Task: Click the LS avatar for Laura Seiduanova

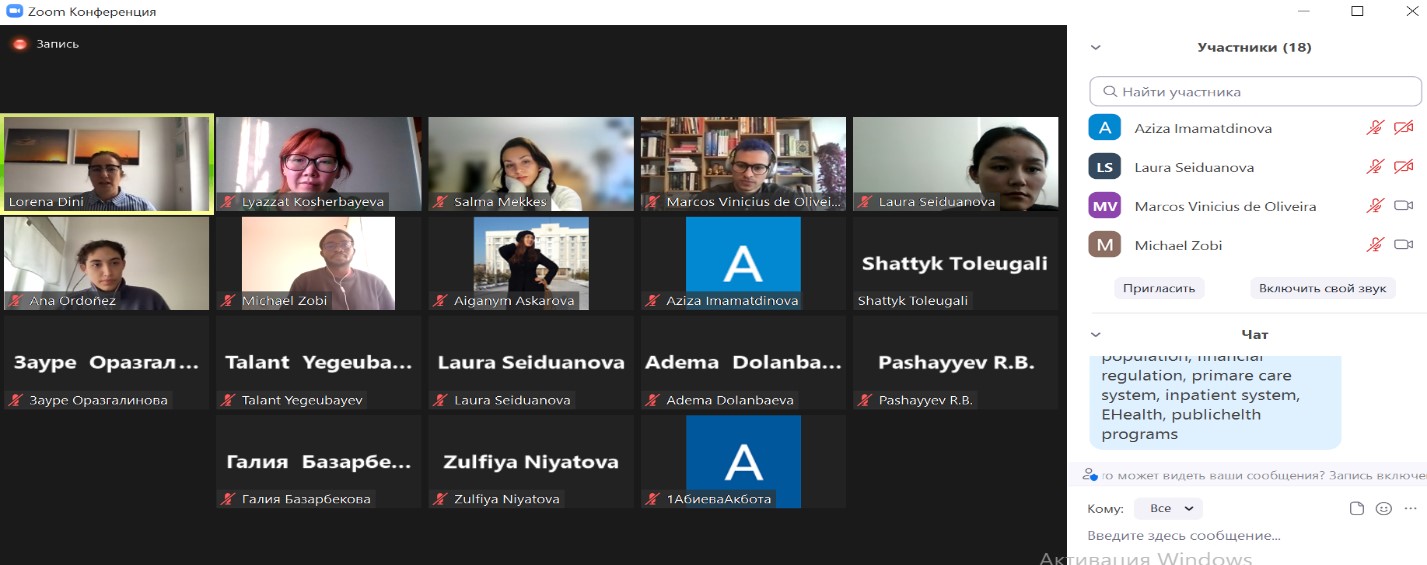Action: [1104, 167]
